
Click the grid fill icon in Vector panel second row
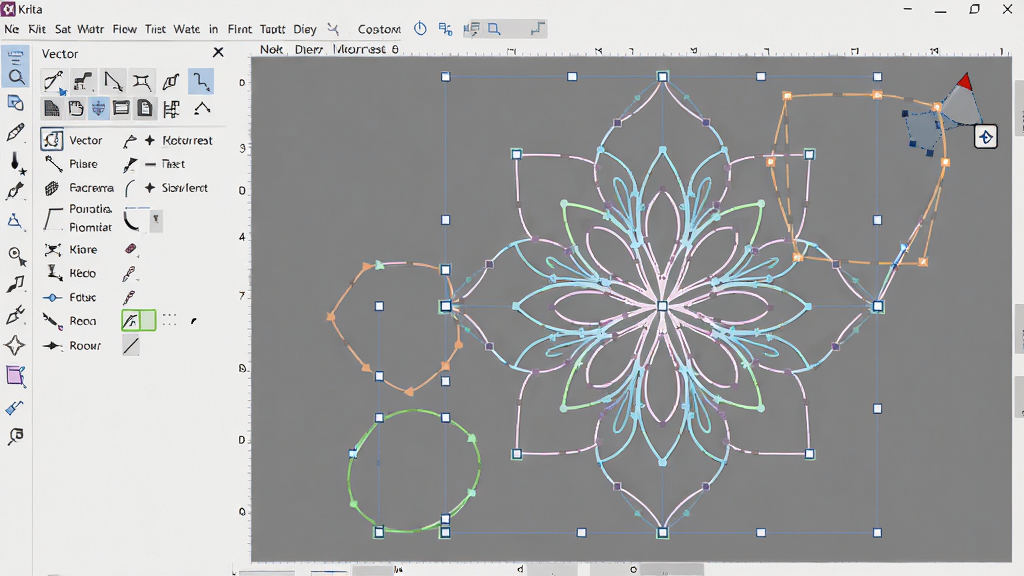pyautogui.click(x=52, y=108)
